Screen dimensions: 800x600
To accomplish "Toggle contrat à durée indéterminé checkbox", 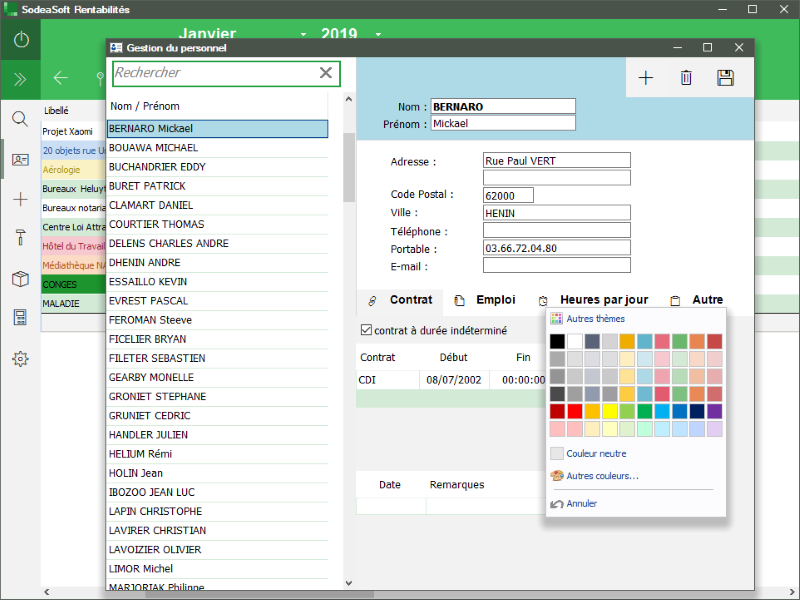I will [366, 330].
